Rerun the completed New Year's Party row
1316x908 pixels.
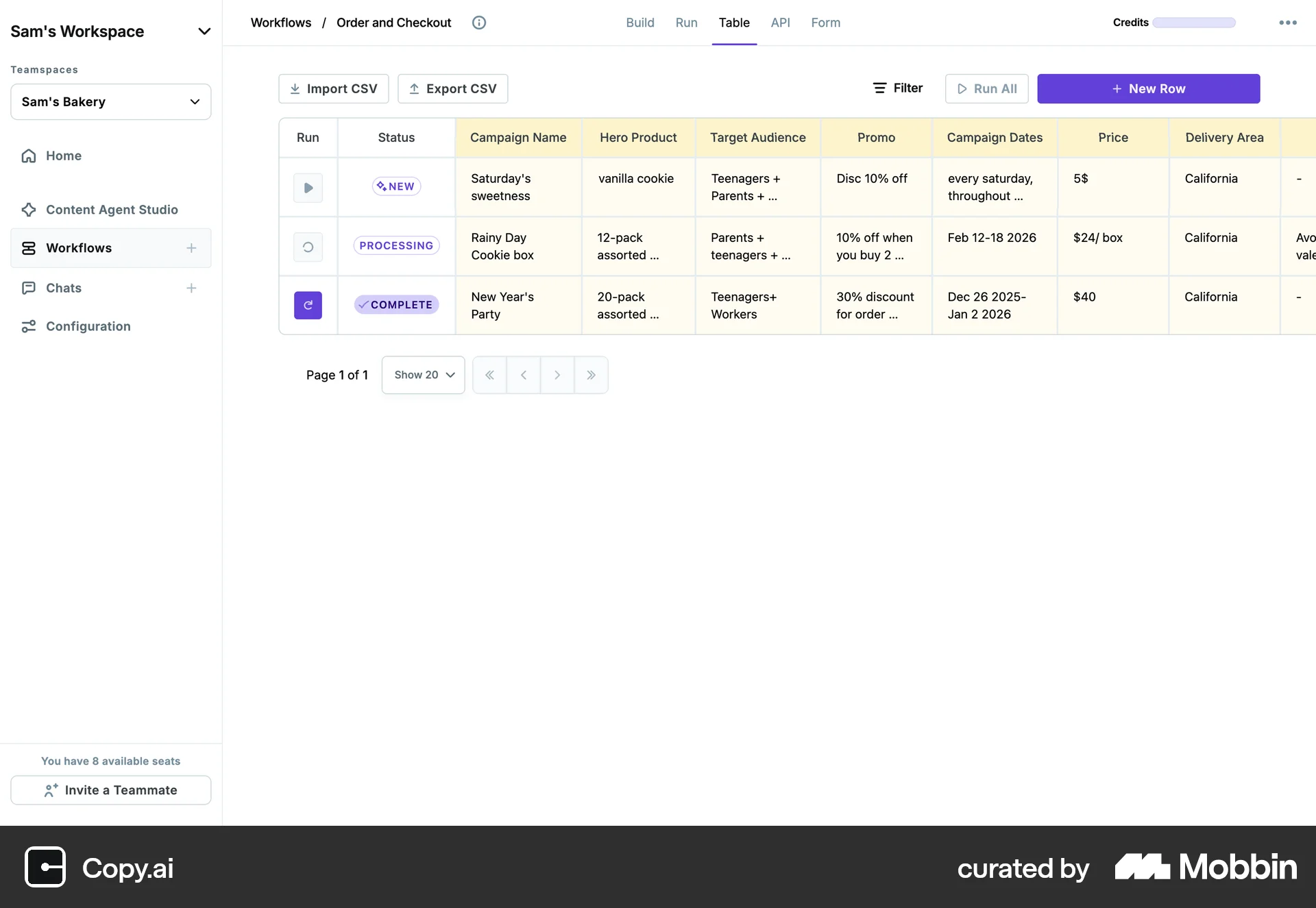308,305
